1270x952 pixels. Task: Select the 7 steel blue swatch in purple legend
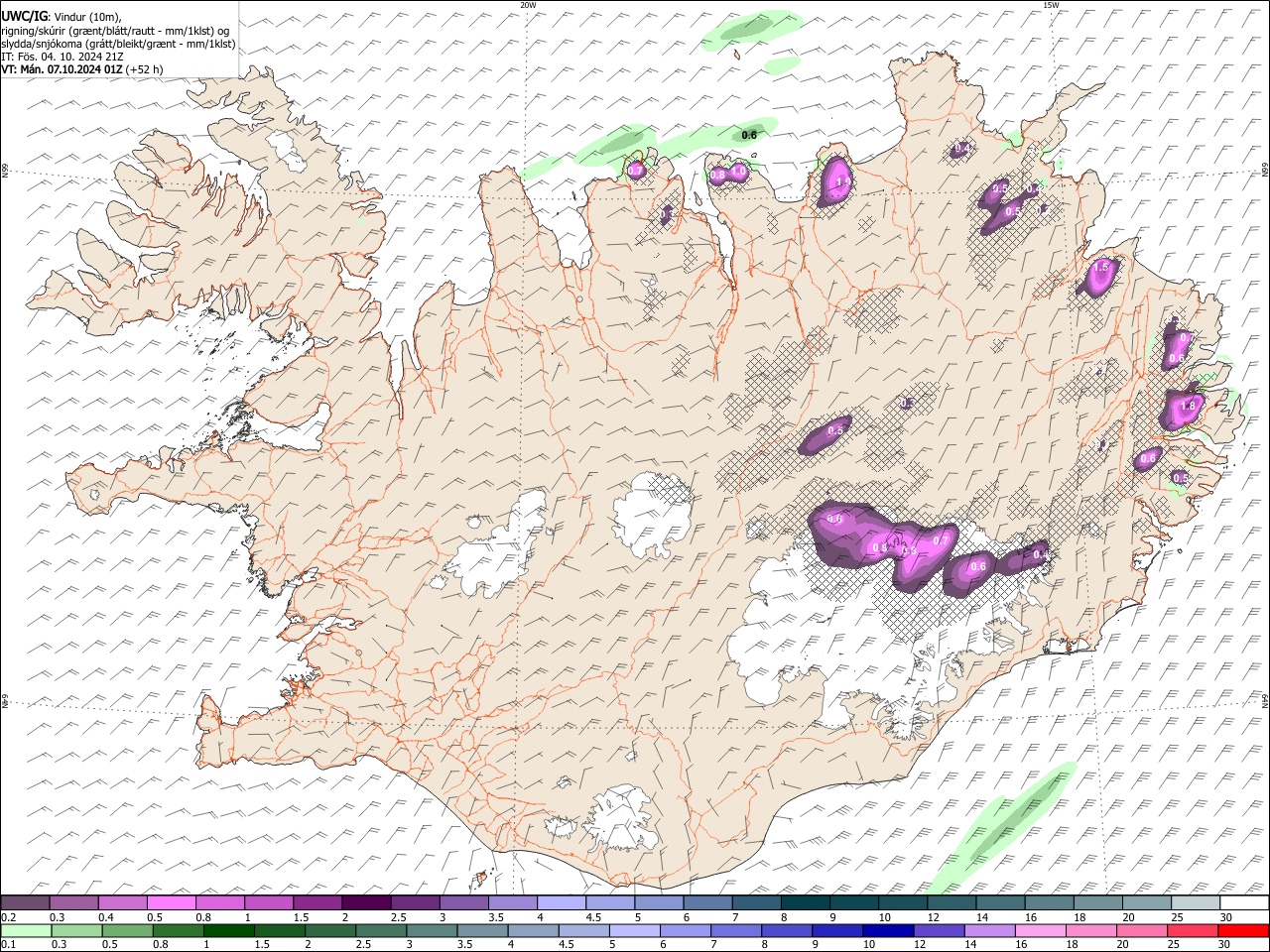757,903
